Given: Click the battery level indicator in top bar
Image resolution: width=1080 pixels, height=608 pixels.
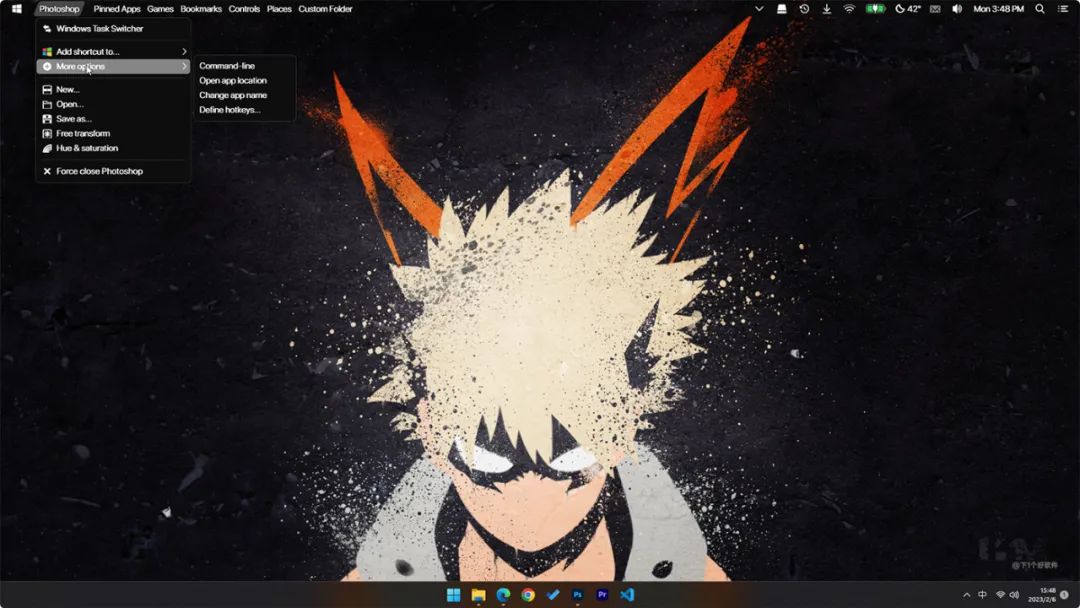Looking at the screenshot, I should [875, 9].
